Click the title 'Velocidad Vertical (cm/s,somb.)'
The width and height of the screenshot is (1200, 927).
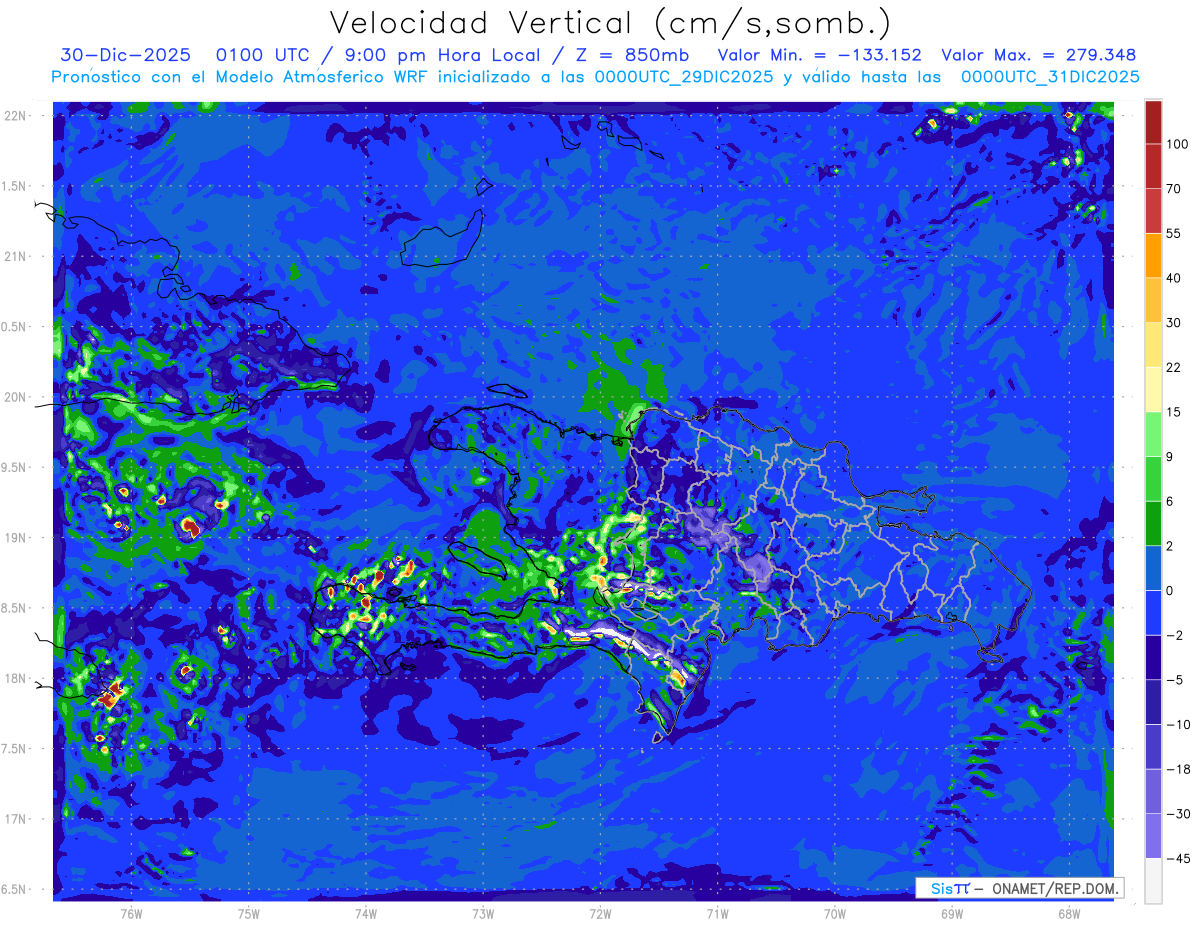coord(610,23)
